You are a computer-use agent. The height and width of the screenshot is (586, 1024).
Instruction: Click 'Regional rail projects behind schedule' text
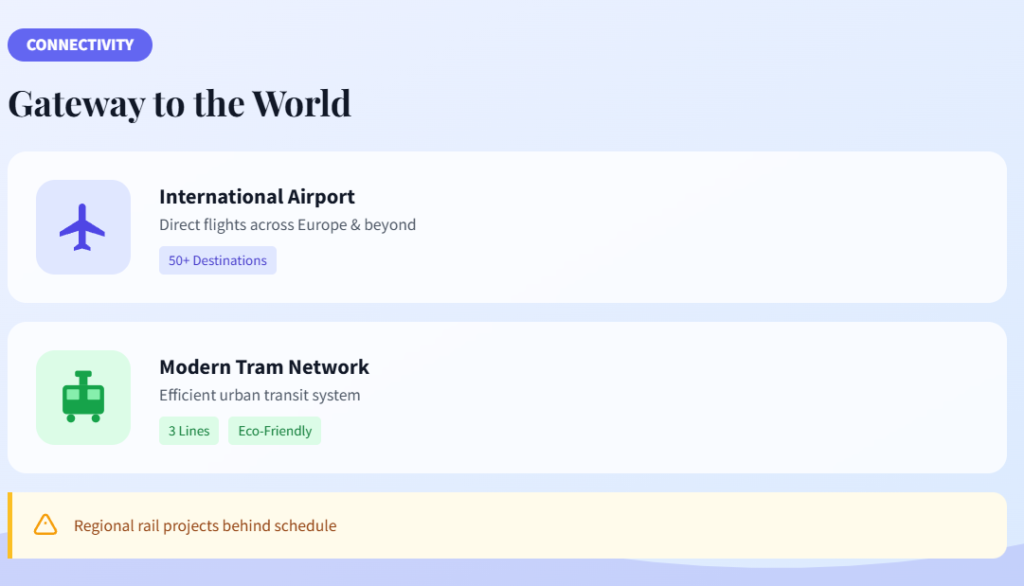tap(205, 526)
